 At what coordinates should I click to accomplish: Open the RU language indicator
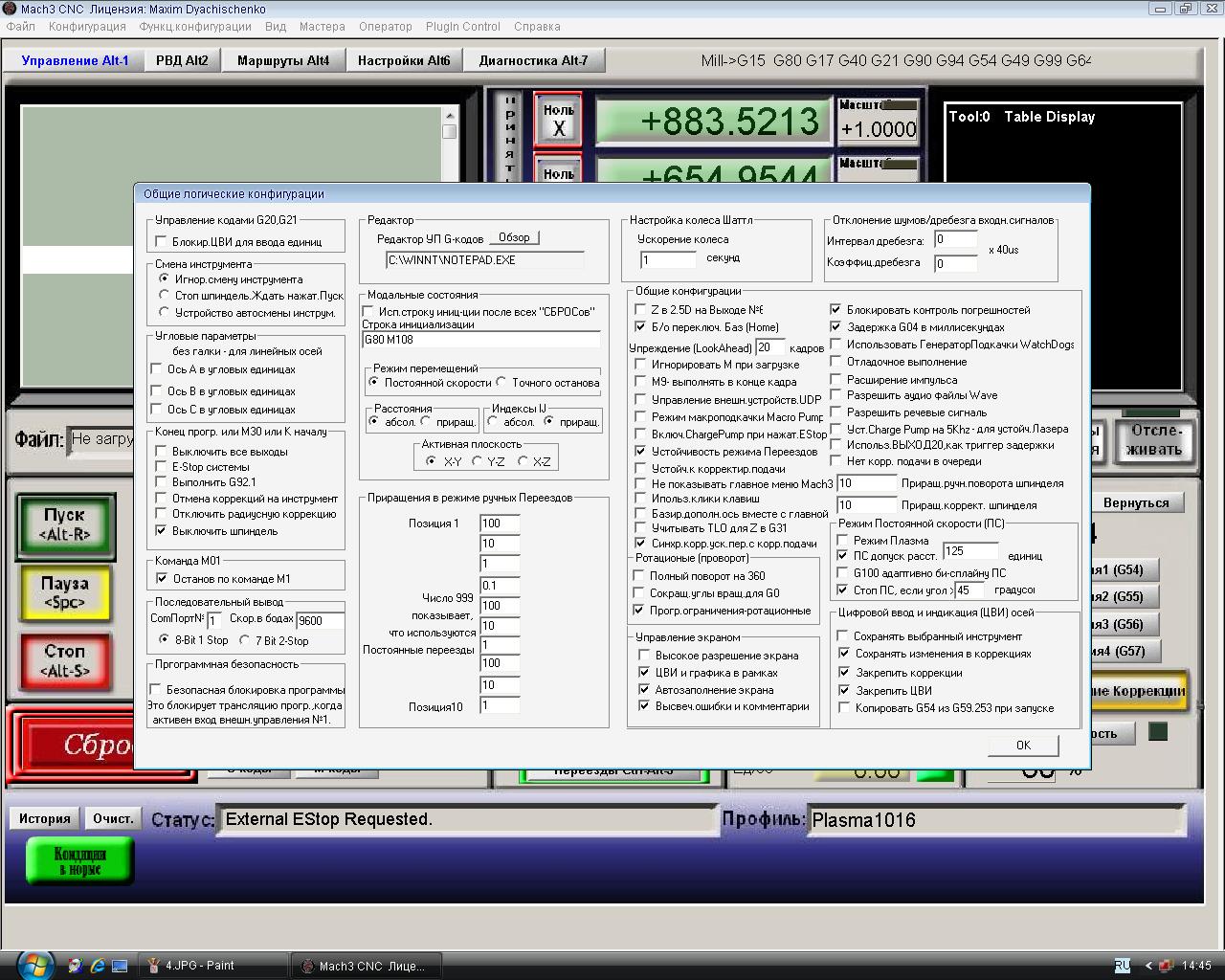point(1123,966)
